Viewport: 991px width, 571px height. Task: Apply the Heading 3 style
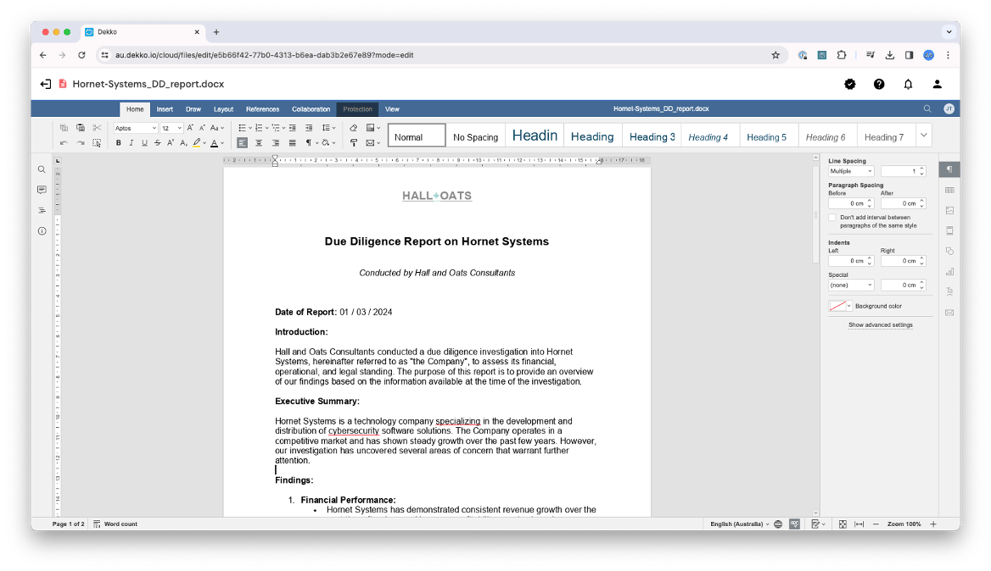tap(652, 137)
